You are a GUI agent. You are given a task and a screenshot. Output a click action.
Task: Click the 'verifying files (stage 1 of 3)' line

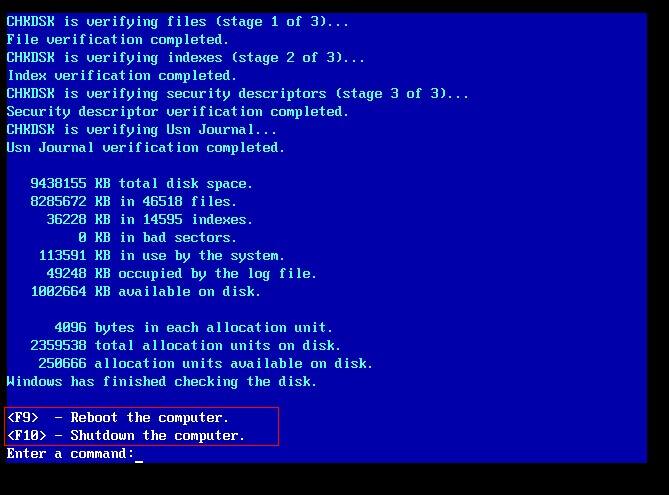[177, 21]
